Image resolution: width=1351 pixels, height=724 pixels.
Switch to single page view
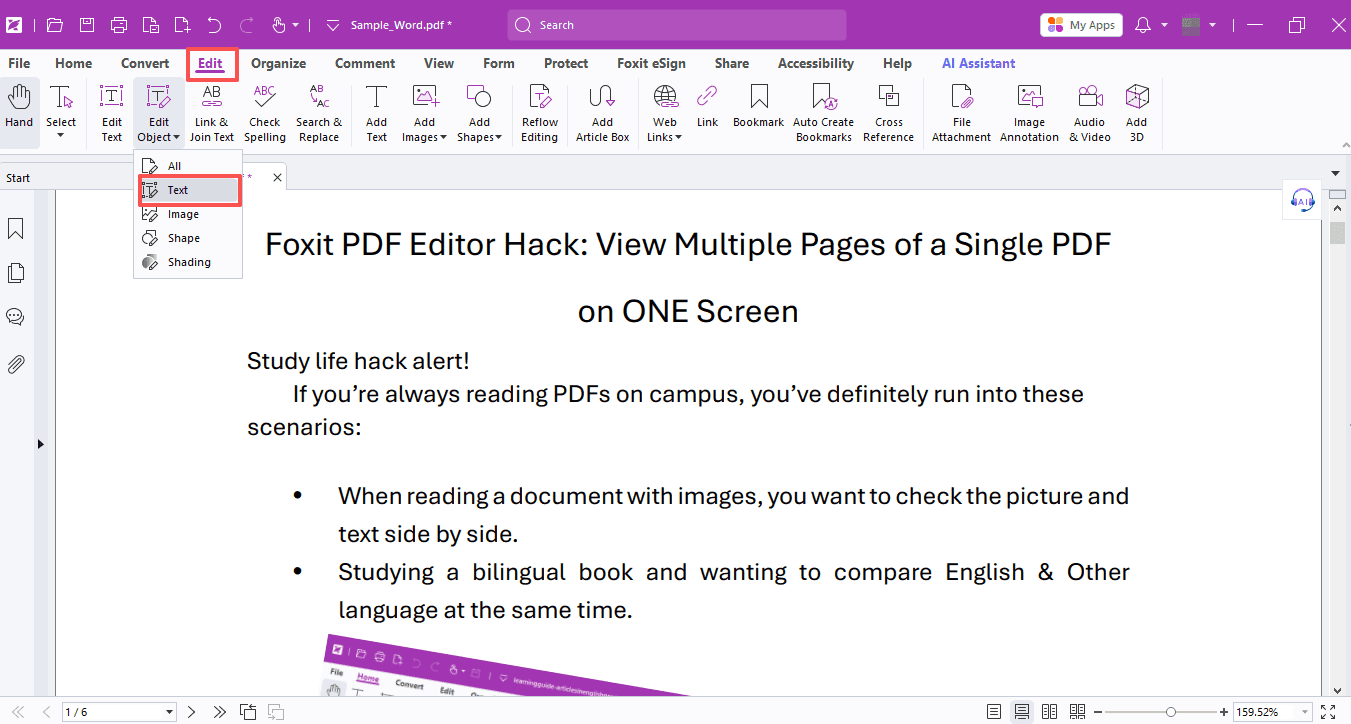pyautogui.click(x=994, y=712)
